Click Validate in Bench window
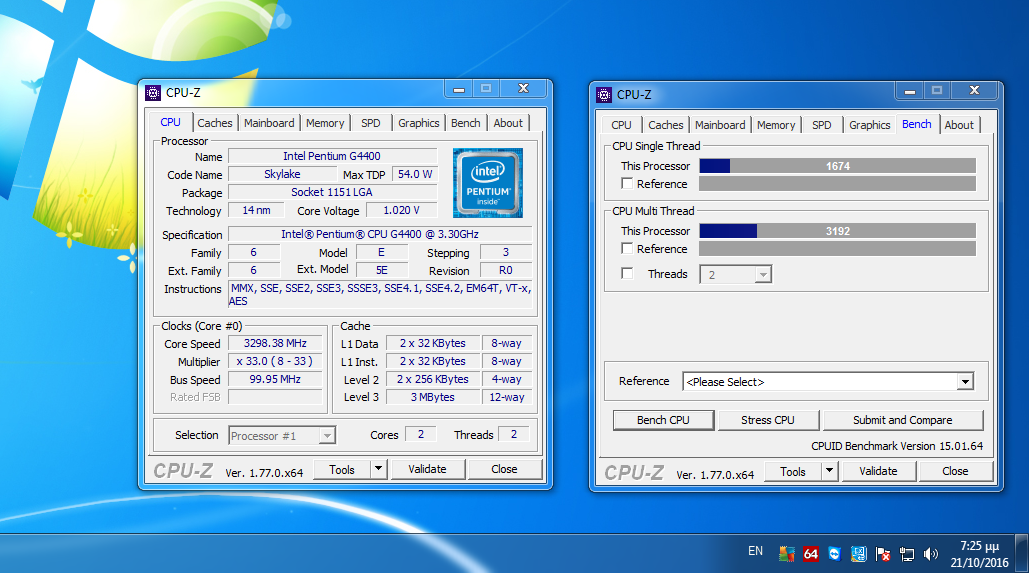Image resolution: width=1029 pixels, height=573 pixels. [878, 471]
